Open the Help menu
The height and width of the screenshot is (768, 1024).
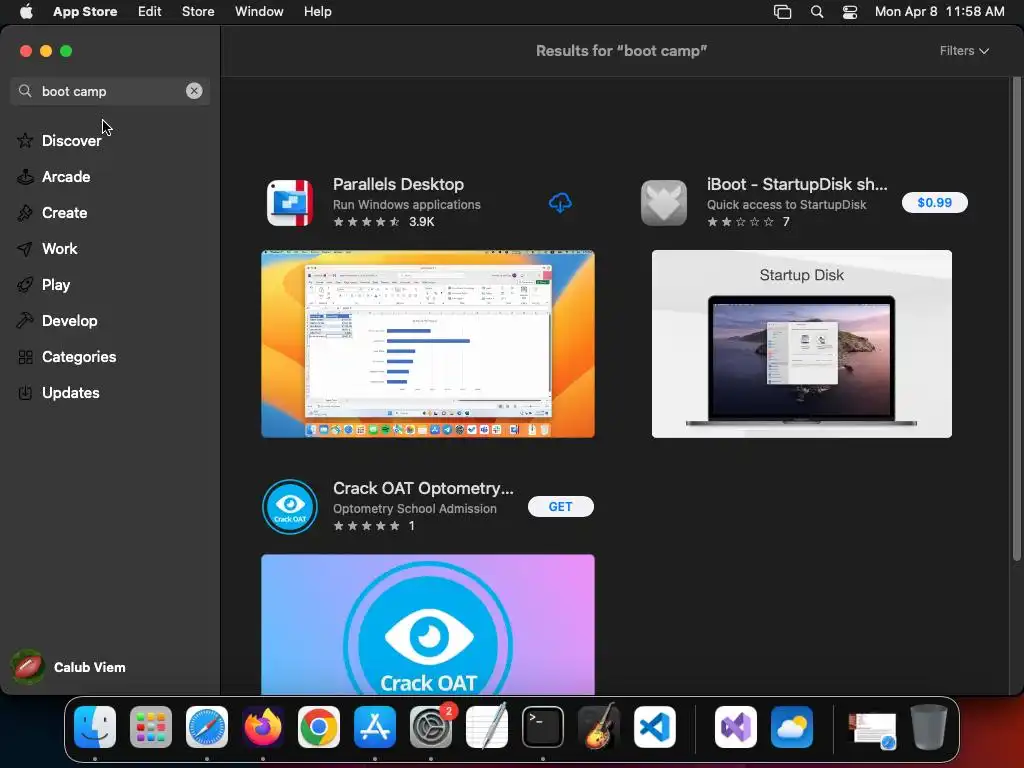pos(317,11)
